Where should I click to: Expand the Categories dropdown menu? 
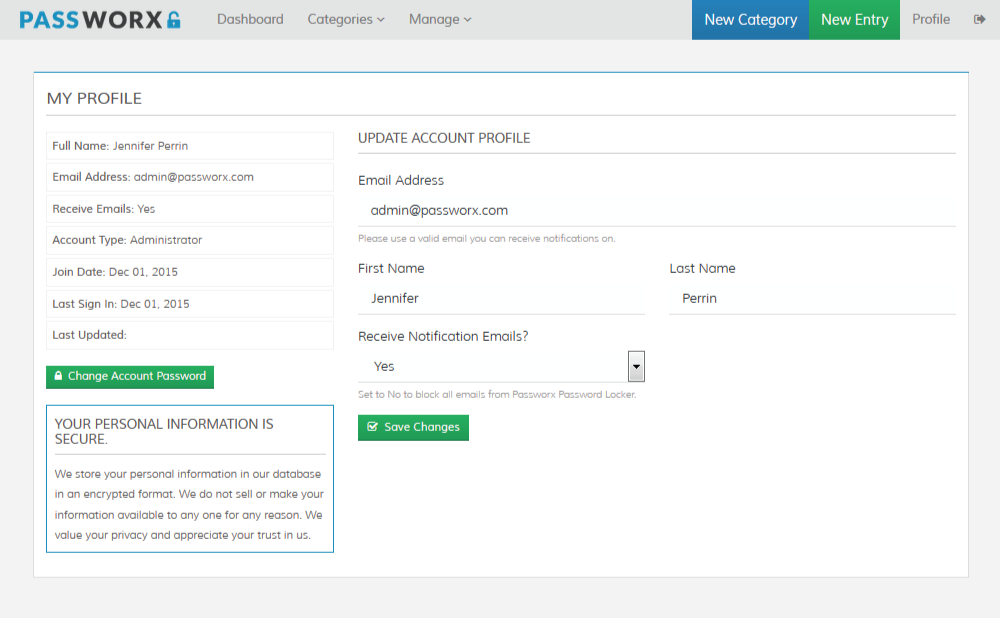(345, 19)
